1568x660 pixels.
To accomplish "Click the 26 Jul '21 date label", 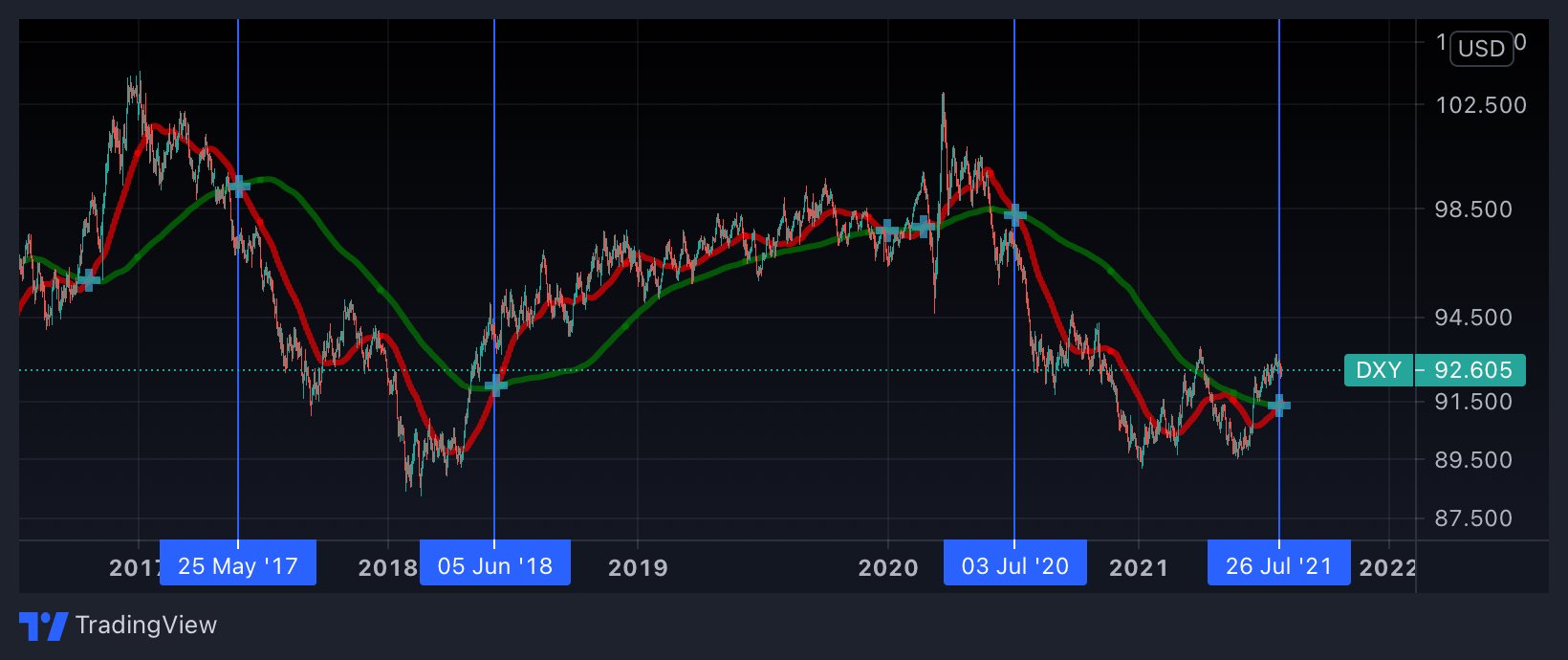I will pyautogui.click(x=1279, y=565).
